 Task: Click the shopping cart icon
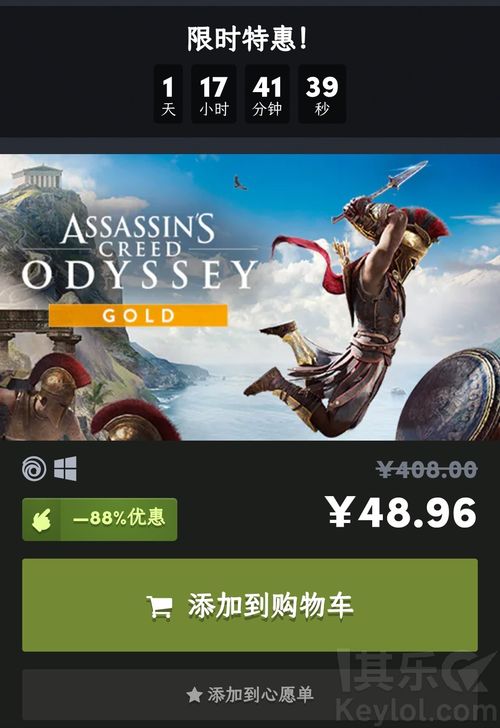160,606
